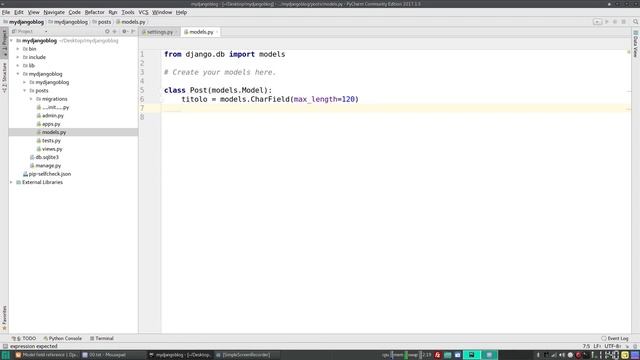Click the LF line separator in status bar
This screenshot has width=640, height=360.
(x=597, y=346)
